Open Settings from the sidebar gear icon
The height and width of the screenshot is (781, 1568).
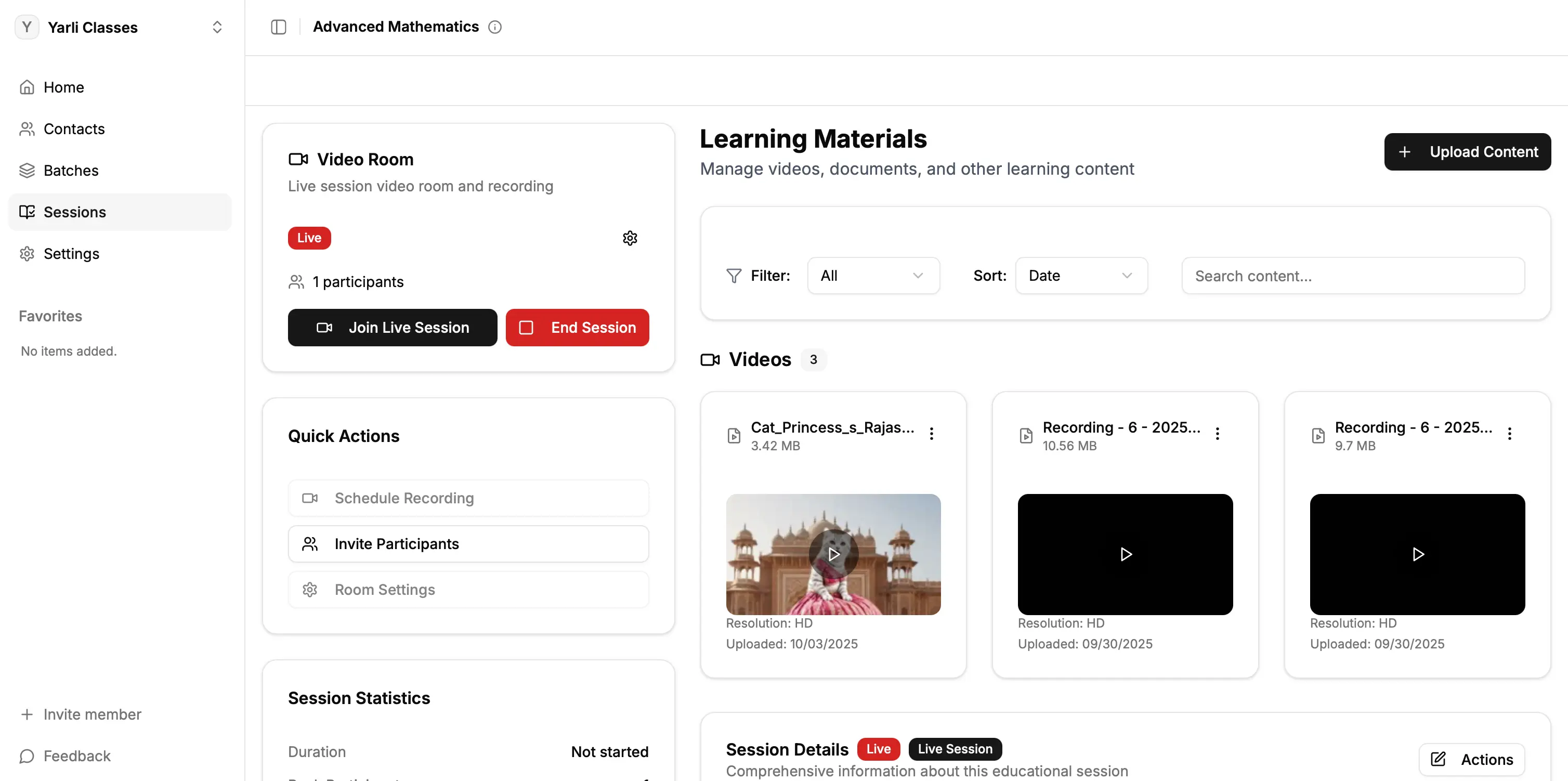click(27, 253)
